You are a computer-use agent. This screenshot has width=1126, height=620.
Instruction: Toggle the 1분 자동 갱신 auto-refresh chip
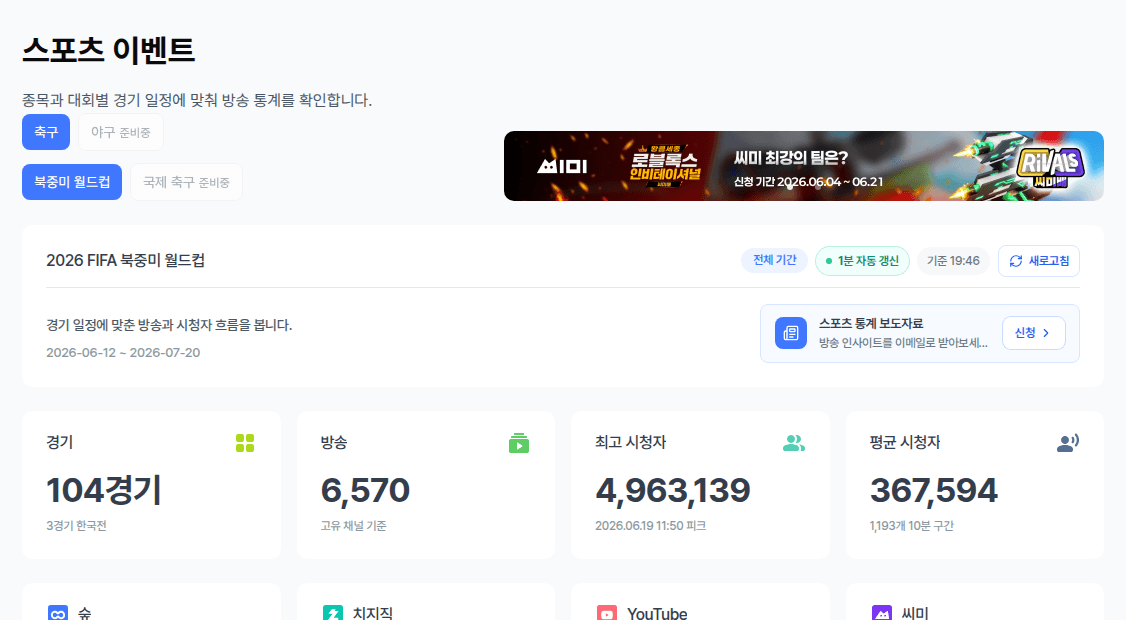862,261
